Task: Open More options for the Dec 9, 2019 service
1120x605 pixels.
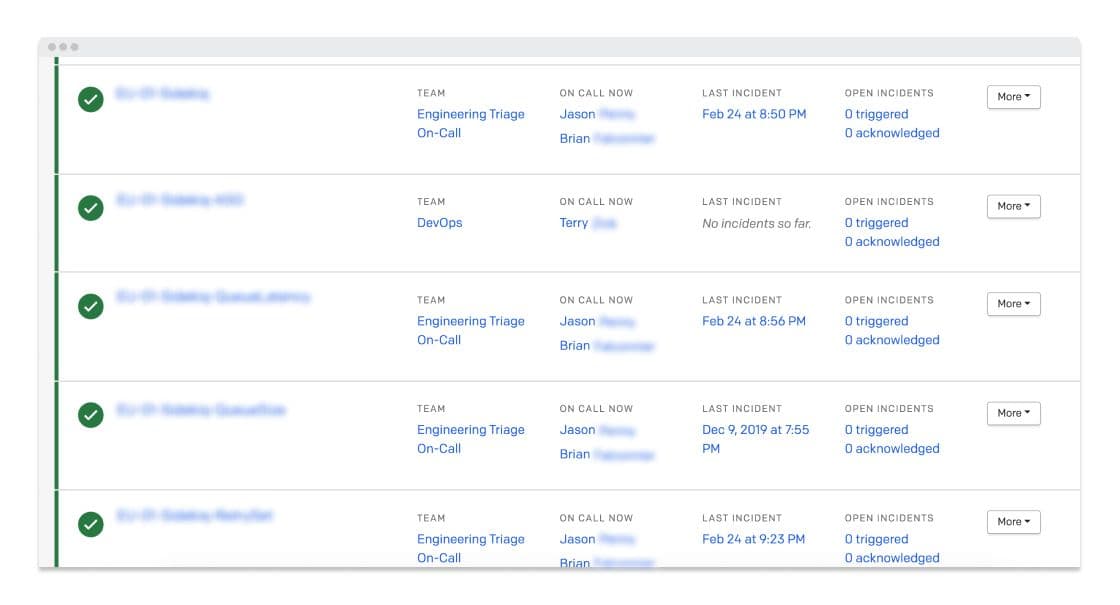Action: 1013,413
